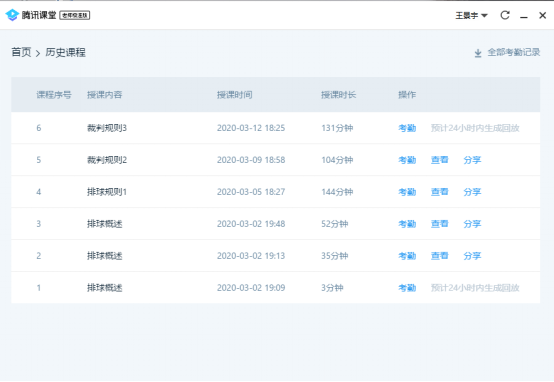Open the 王景宇 user dropdown
The width and height of the screenshot is (554, 382).
click(471, 16)
